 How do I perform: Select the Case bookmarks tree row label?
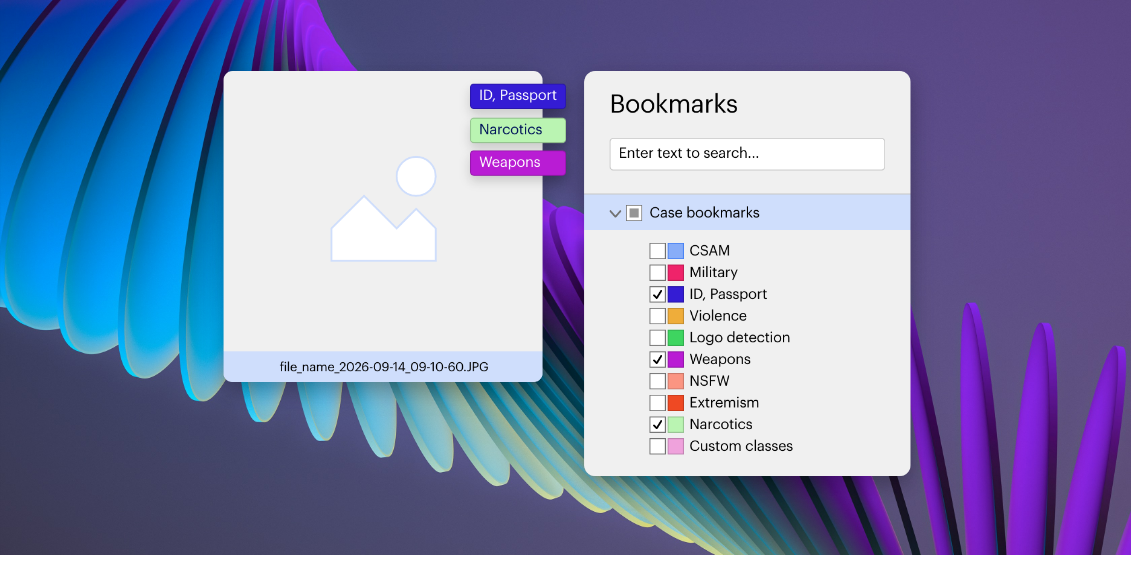tap(704, 213)
